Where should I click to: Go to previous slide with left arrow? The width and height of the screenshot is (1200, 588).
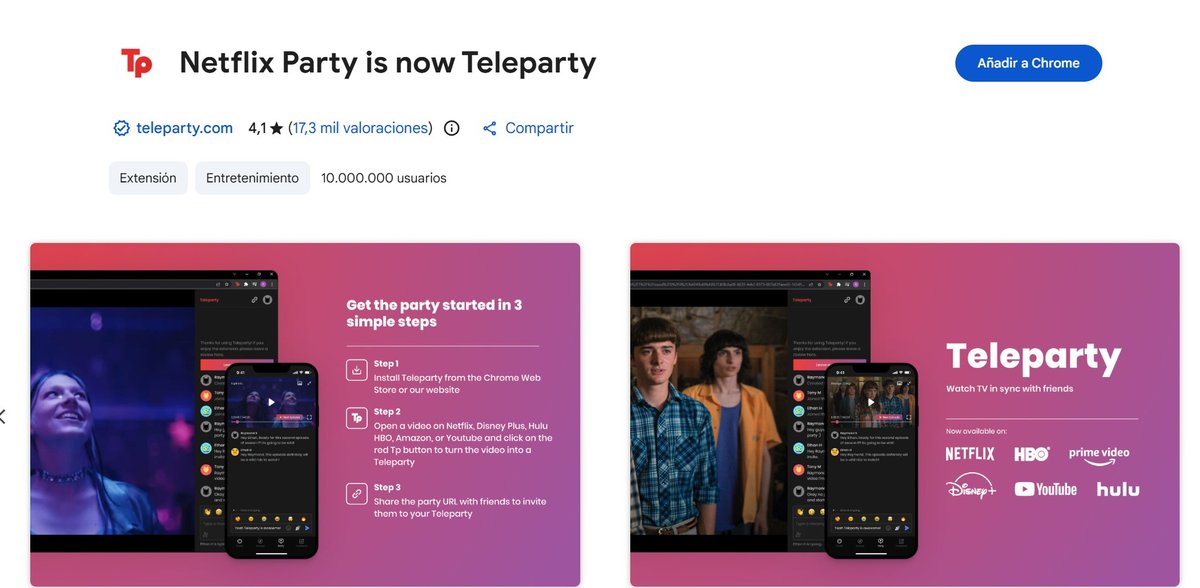tap(3, 416)
